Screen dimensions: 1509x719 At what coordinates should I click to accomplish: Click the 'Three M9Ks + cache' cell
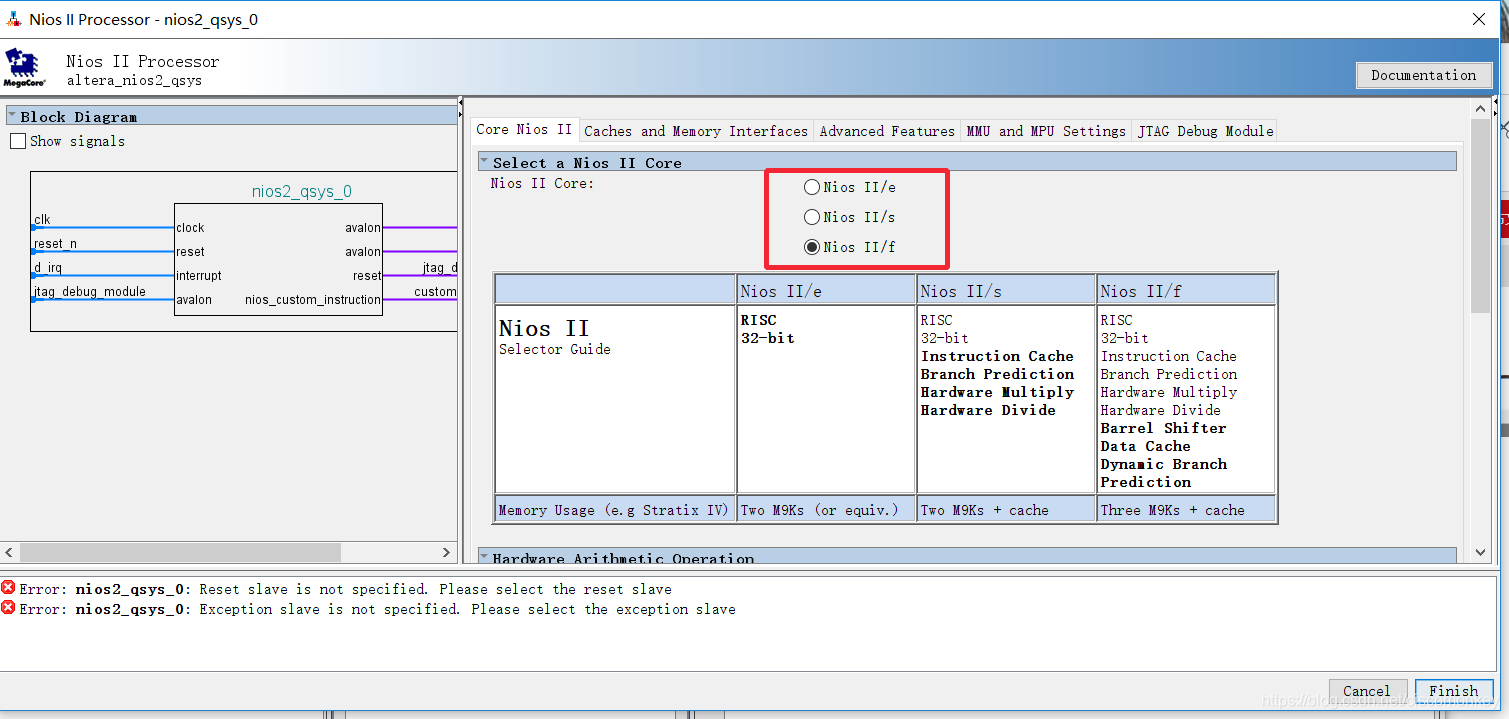click(1186, 510)
